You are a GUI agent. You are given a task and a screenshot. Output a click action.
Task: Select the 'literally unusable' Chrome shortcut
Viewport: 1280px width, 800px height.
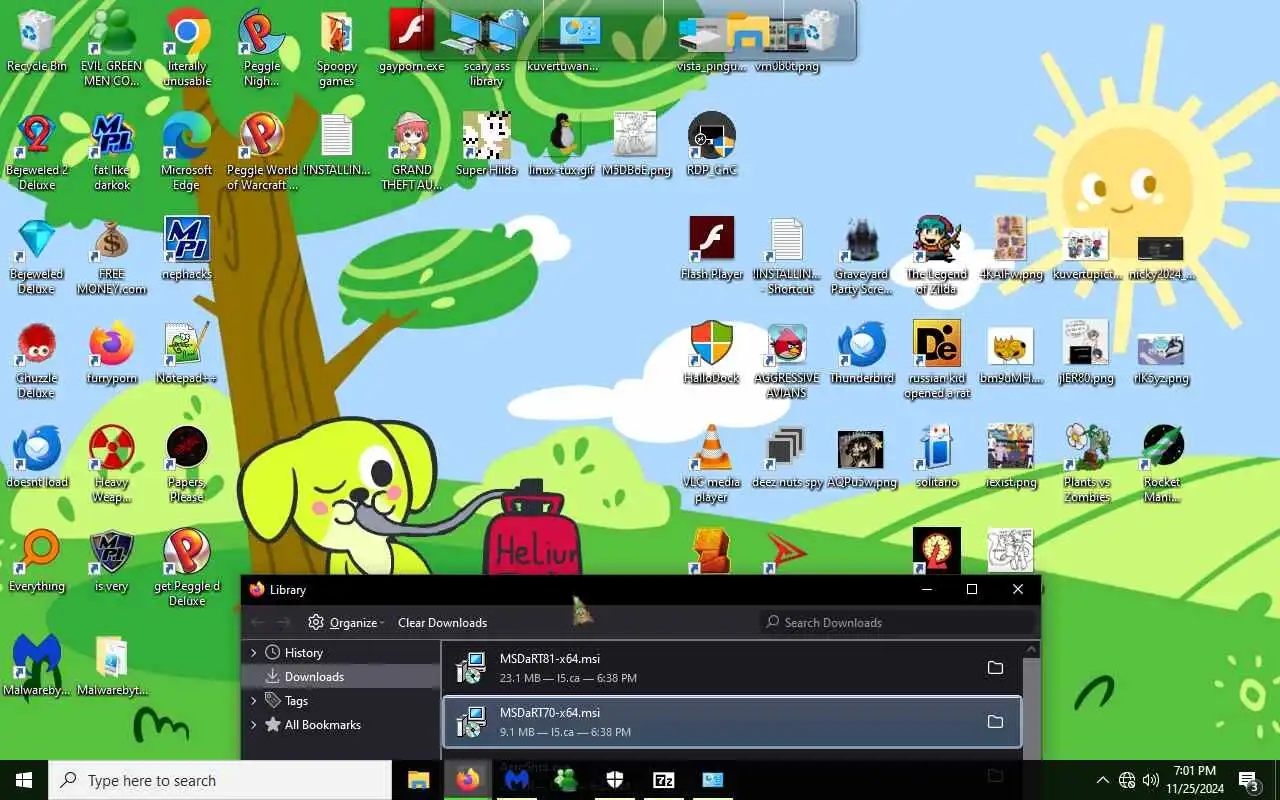coord(187,48)
